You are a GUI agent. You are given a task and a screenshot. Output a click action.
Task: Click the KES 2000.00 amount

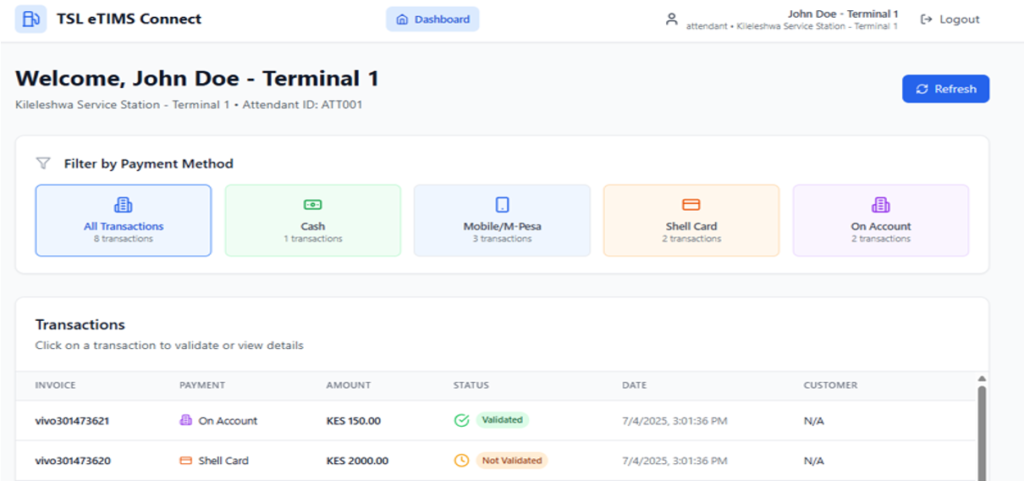pyautogui.click(x=357, y=461)
